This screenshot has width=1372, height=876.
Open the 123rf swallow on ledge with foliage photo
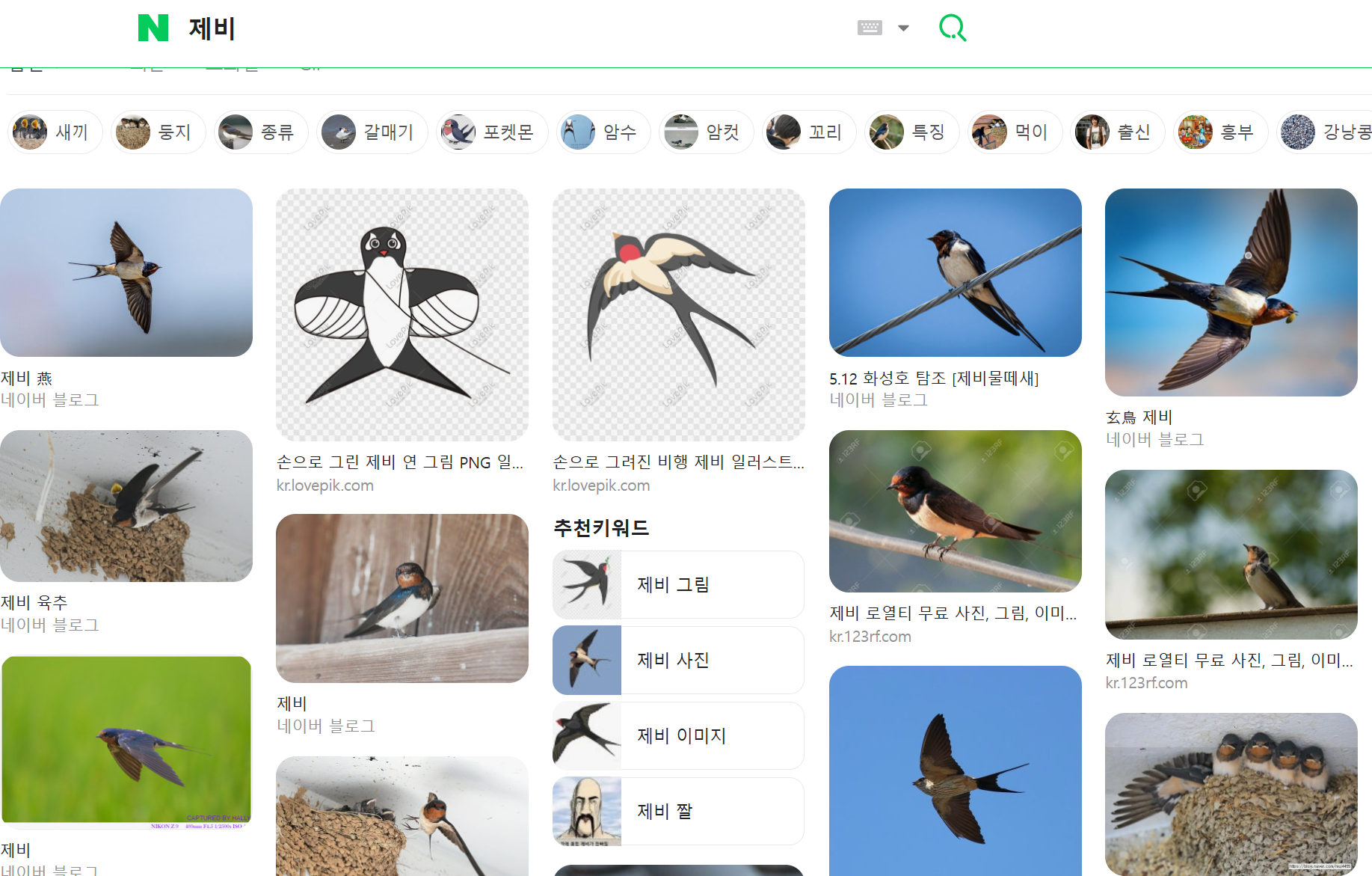1231,554
